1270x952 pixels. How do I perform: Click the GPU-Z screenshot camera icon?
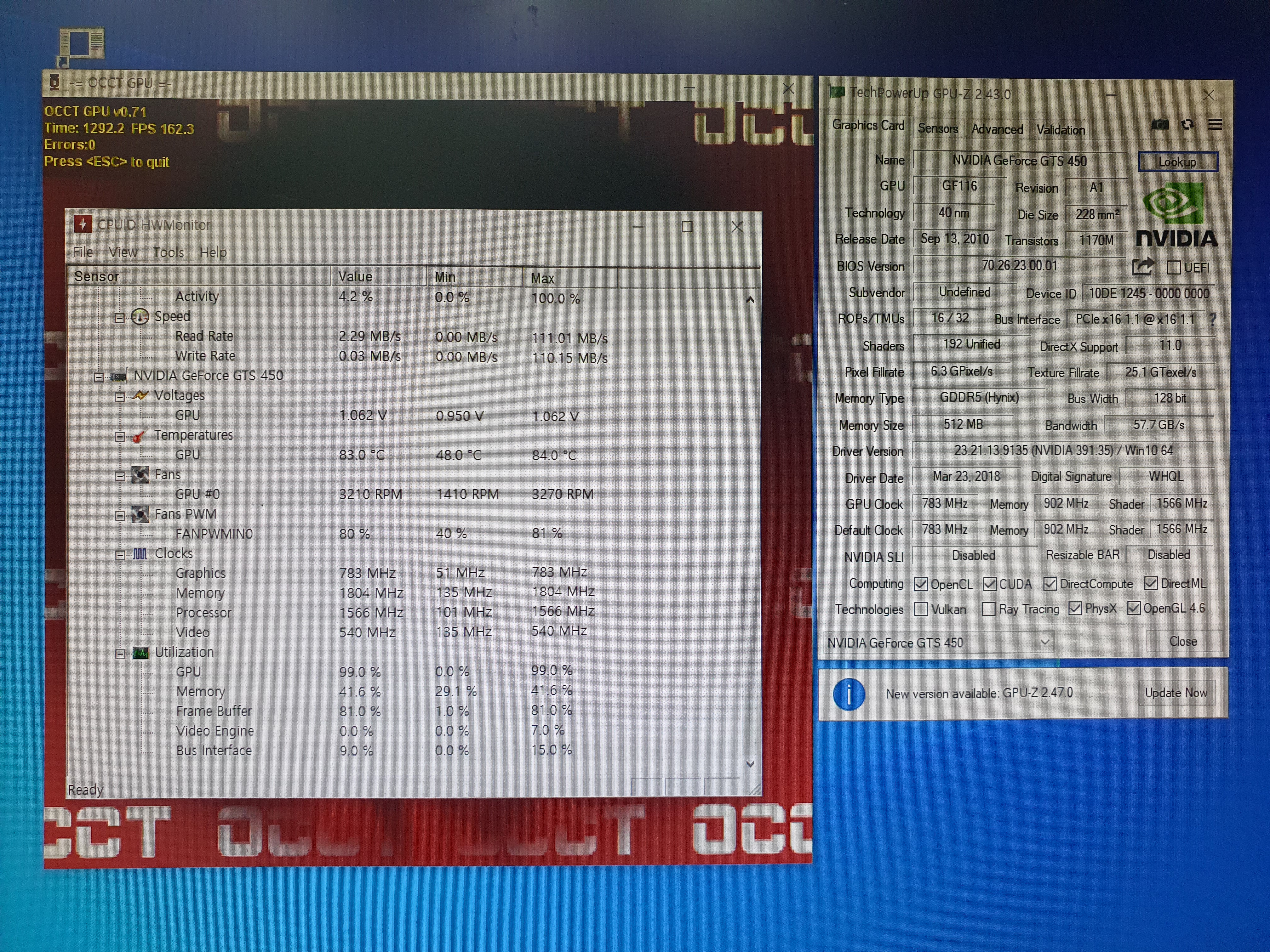(x=1159, y=125)
